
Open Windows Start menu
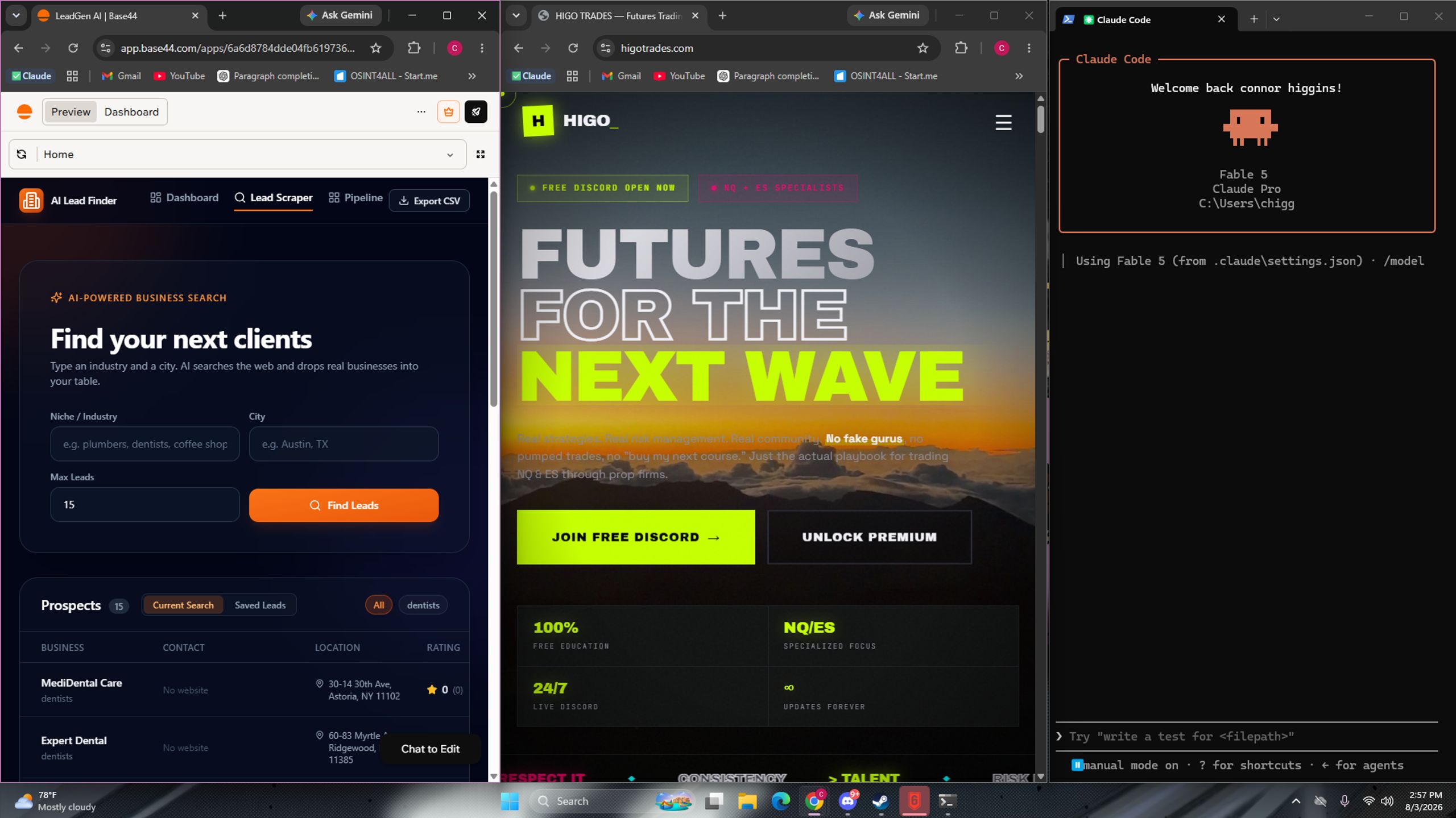pos(510,801)
